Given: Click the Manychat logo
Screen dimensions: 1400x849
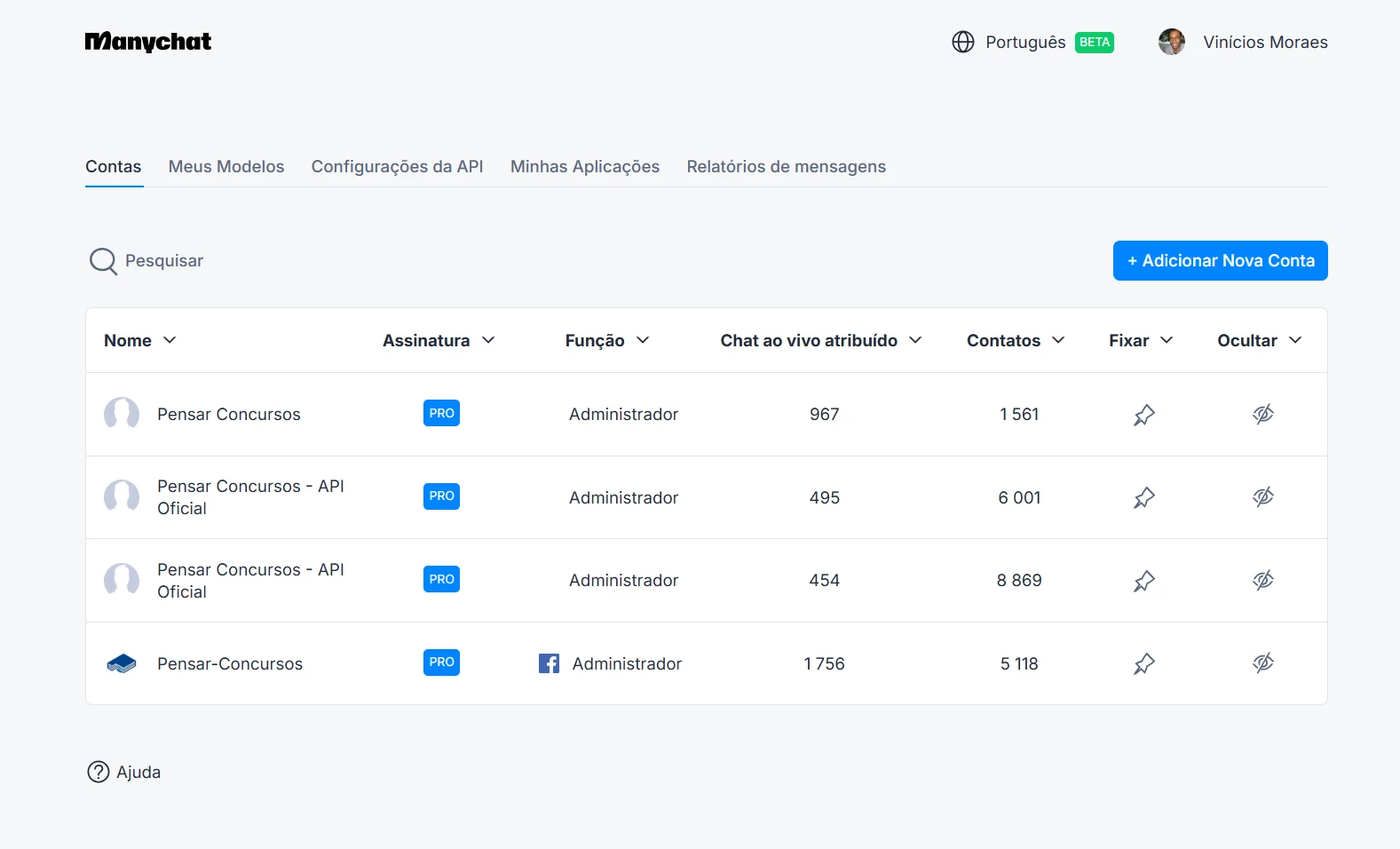Looking at the screenshot, I should coord(148,42).
